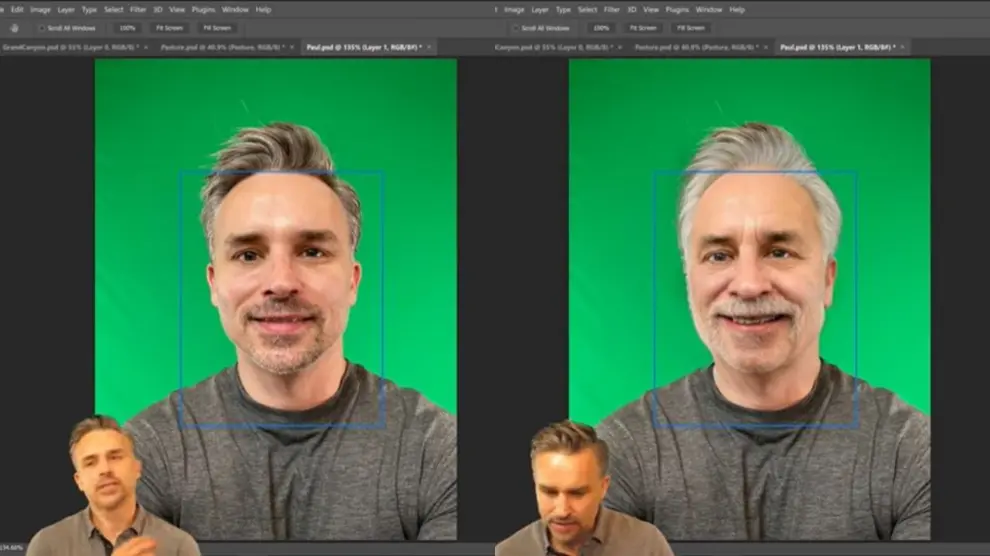Open the Image menu in left window
The height and width of the screenshot is (556, 990).
41,9
